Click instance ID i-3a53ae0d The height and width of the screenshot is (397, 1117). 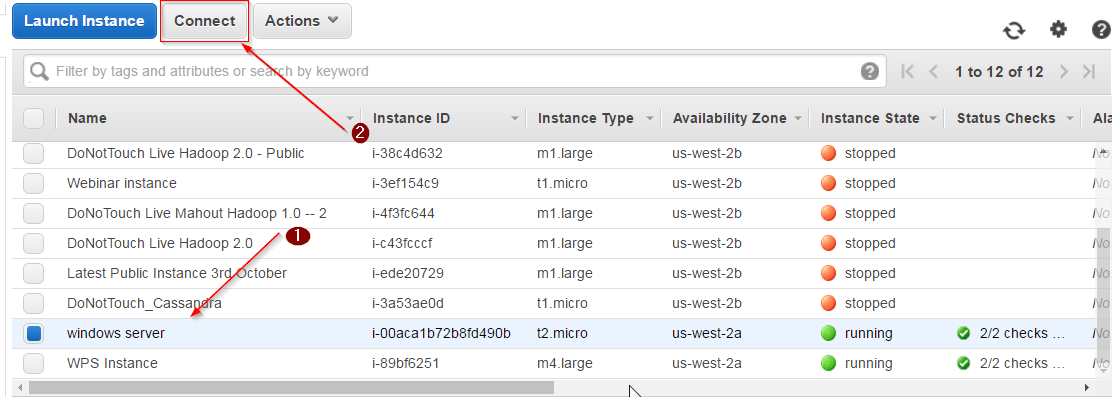407,303
